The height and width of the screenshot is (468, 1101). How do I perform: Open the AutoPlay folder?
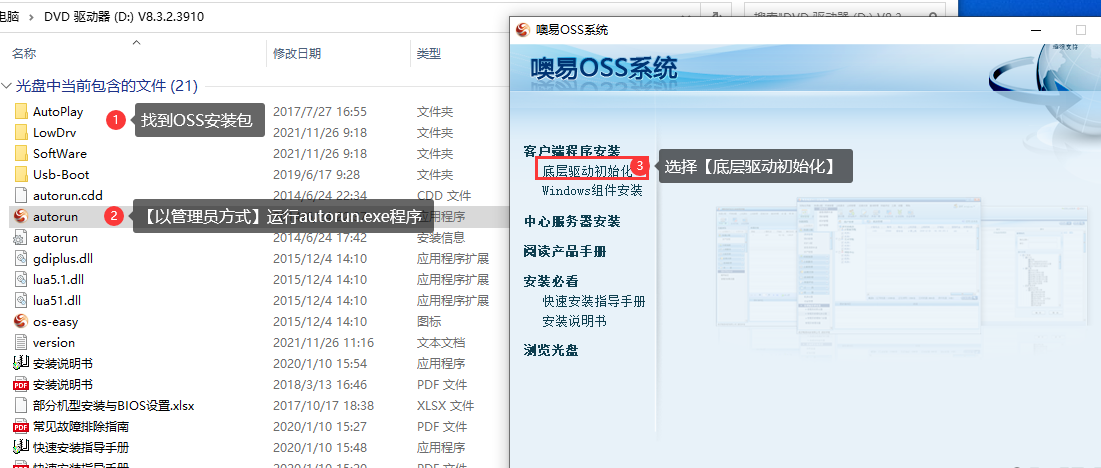(x=58, y=111)
